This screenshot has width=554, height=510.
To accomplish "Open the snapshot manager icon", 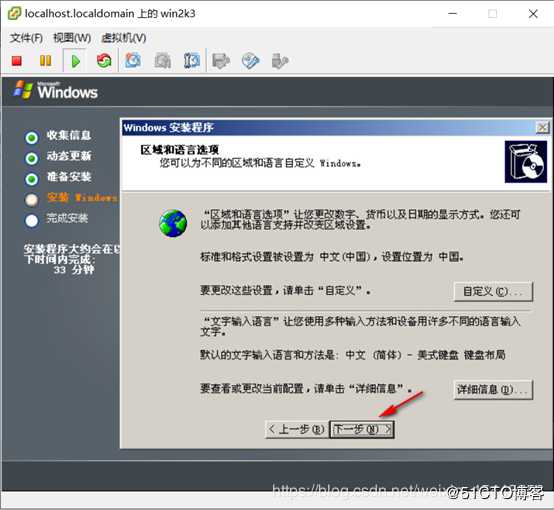I will (x=191, y=61).
